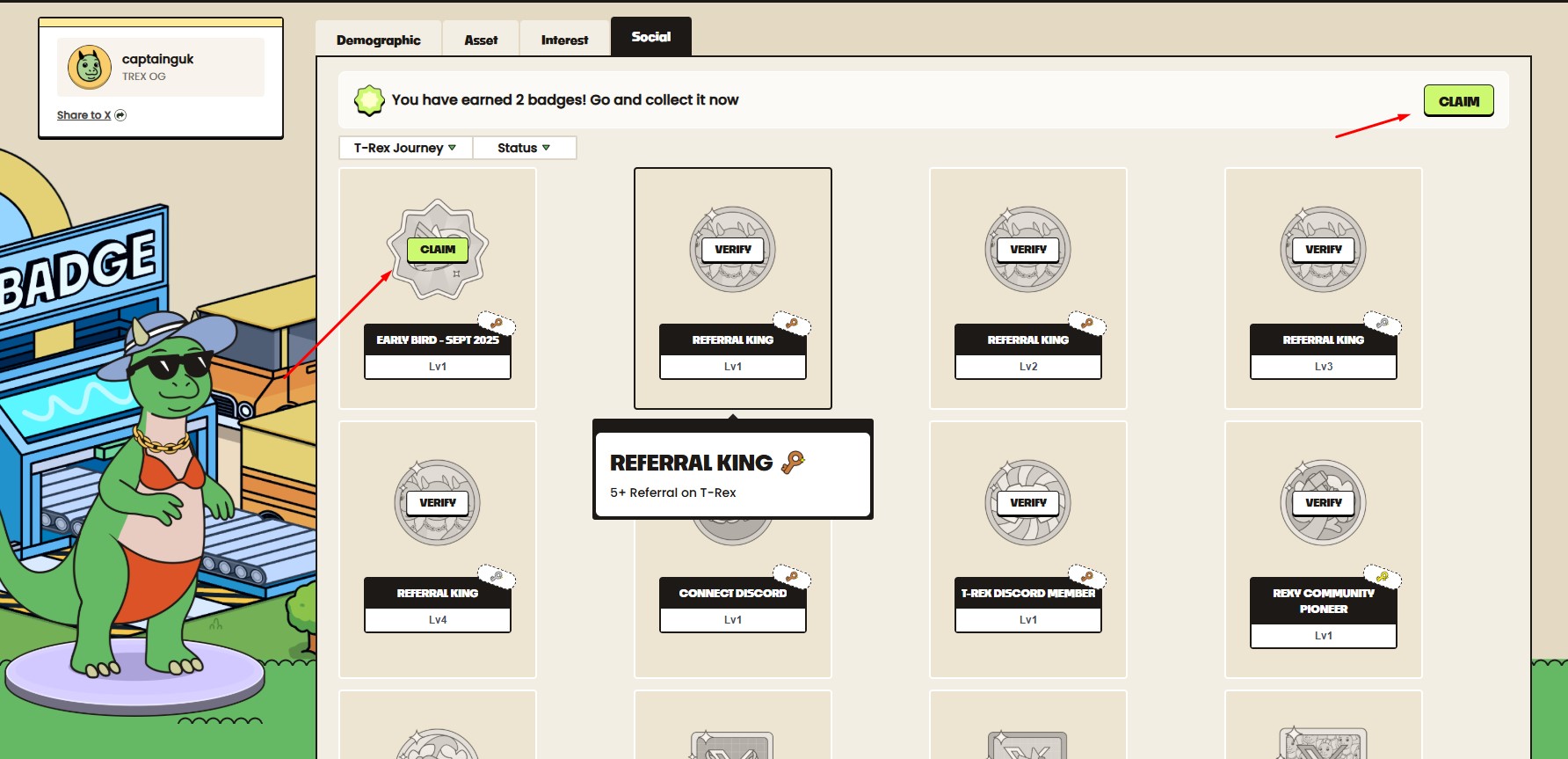The height and width of the screenshot is (759, 1568).
Task: Open the Status filter dropdown
Action: pyautogui.click(x=524, y=148)
